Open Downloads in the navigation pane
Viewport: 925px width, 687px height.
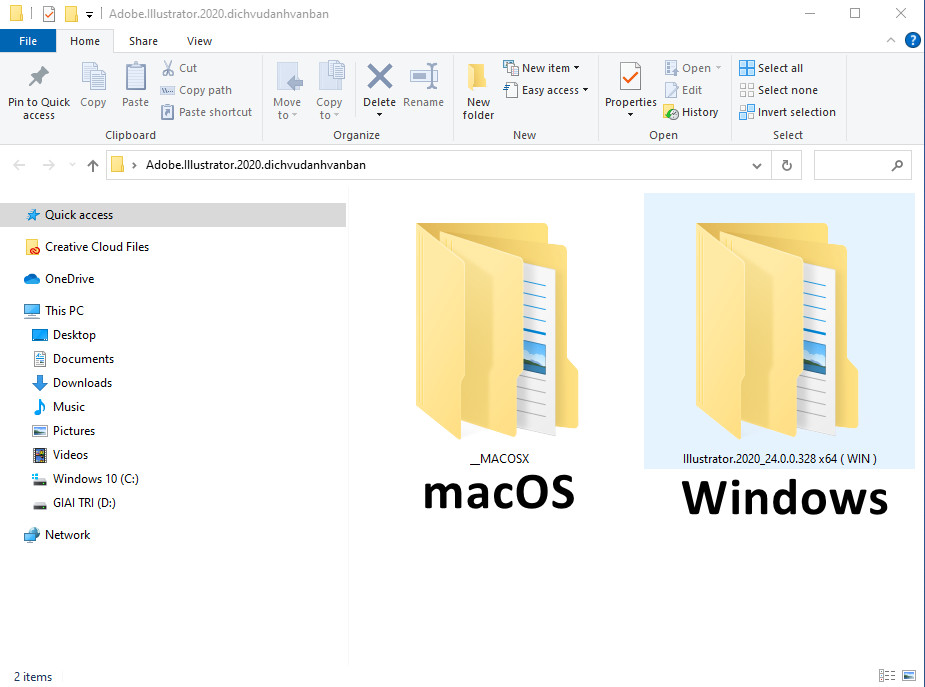click(72, 383)
